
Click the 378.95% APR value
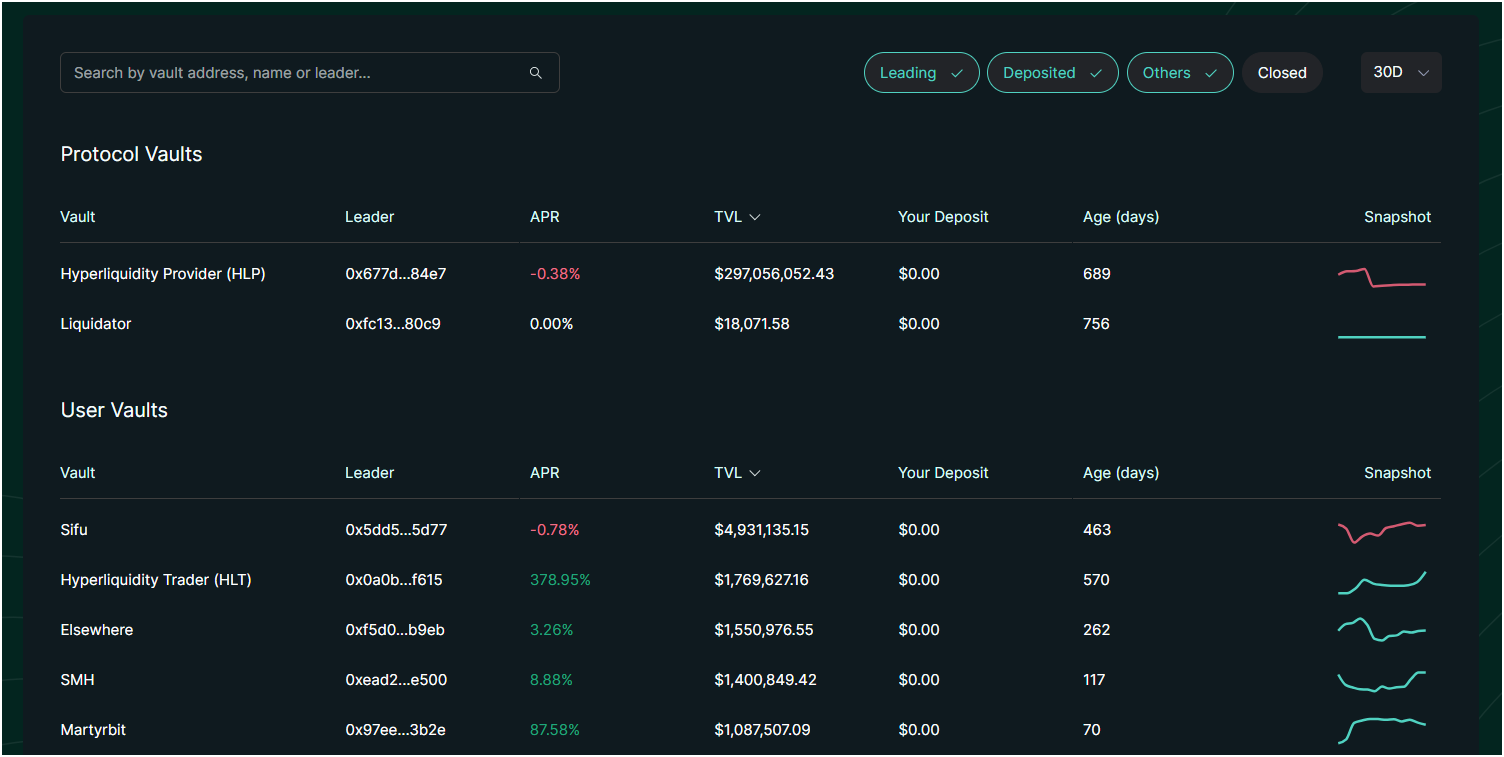[x=560, y=580]
